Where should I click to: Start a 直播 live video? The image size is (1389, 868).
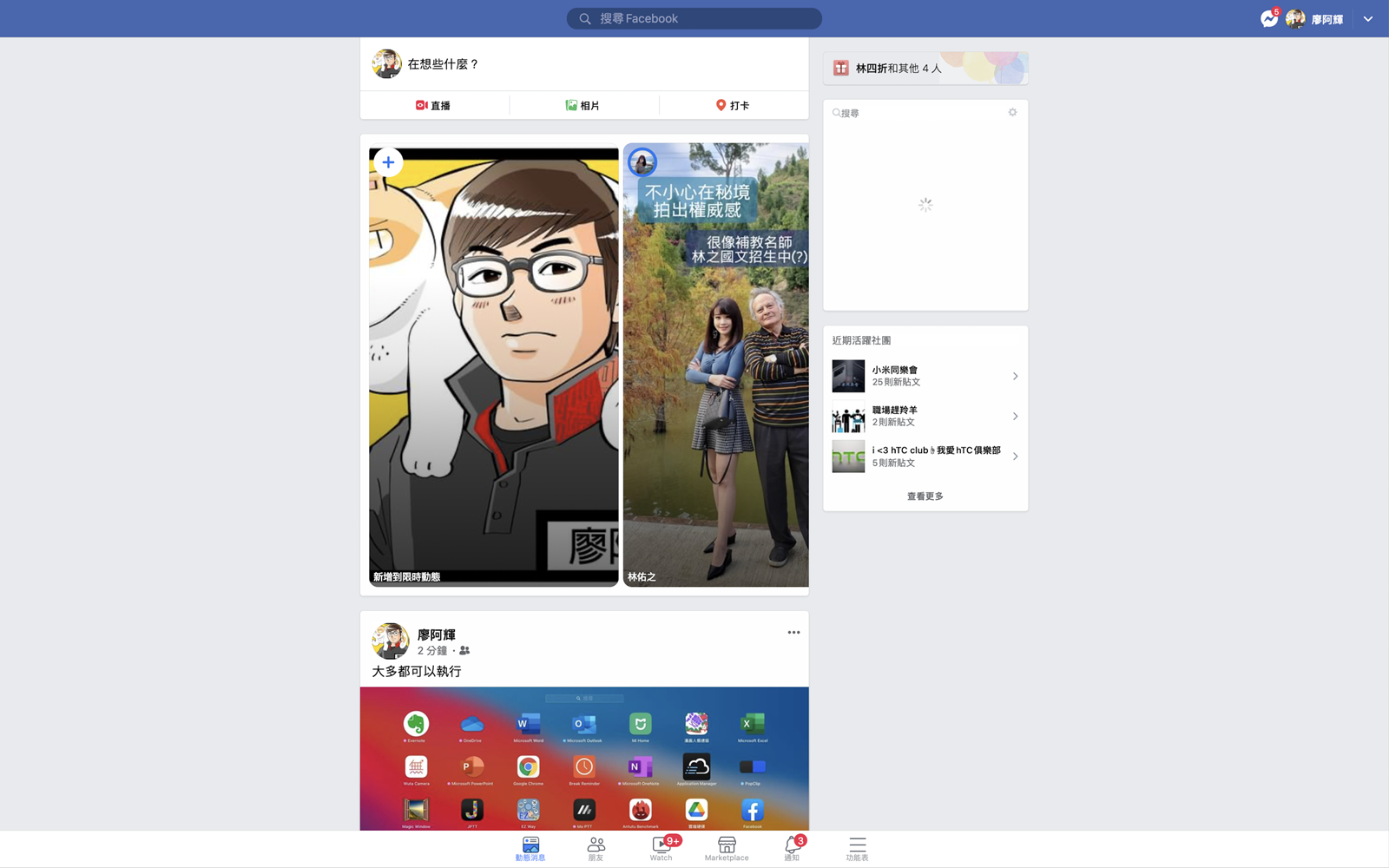433,106
